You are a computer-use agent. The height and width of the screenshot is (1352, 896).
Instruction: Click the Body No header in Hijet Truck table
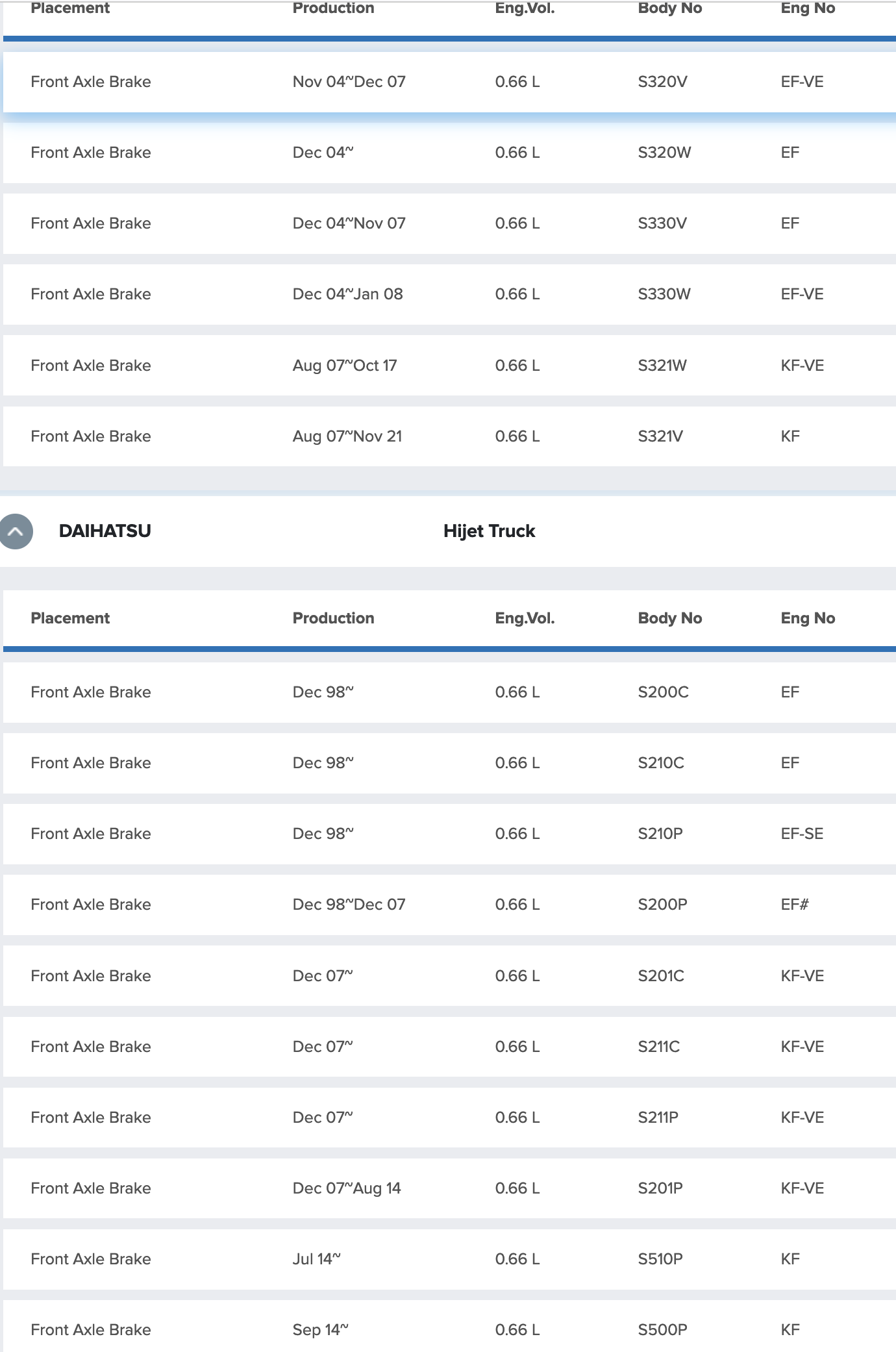[670, 618]
